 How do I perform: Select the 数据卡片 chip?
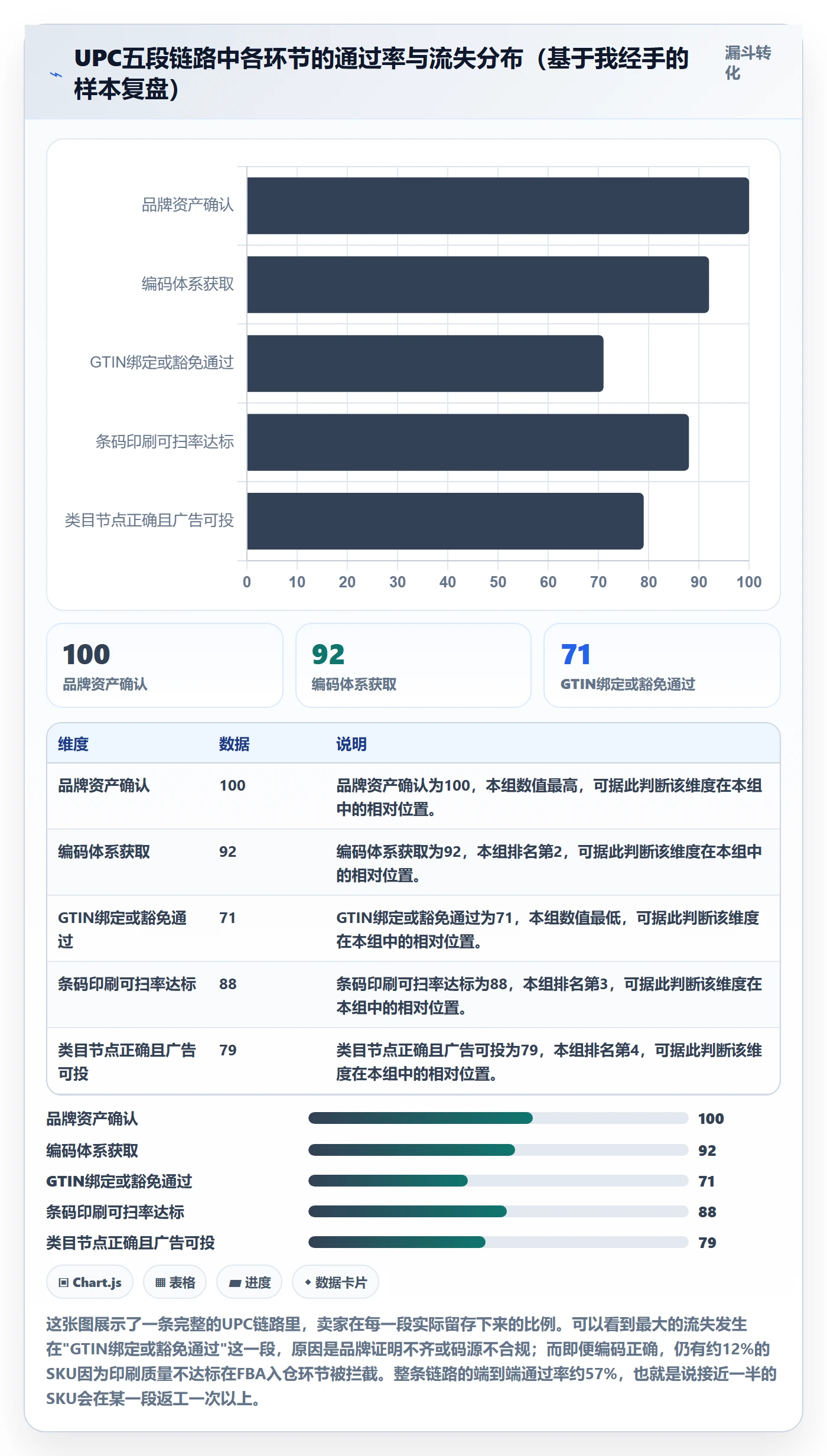tap(336, 1282)
